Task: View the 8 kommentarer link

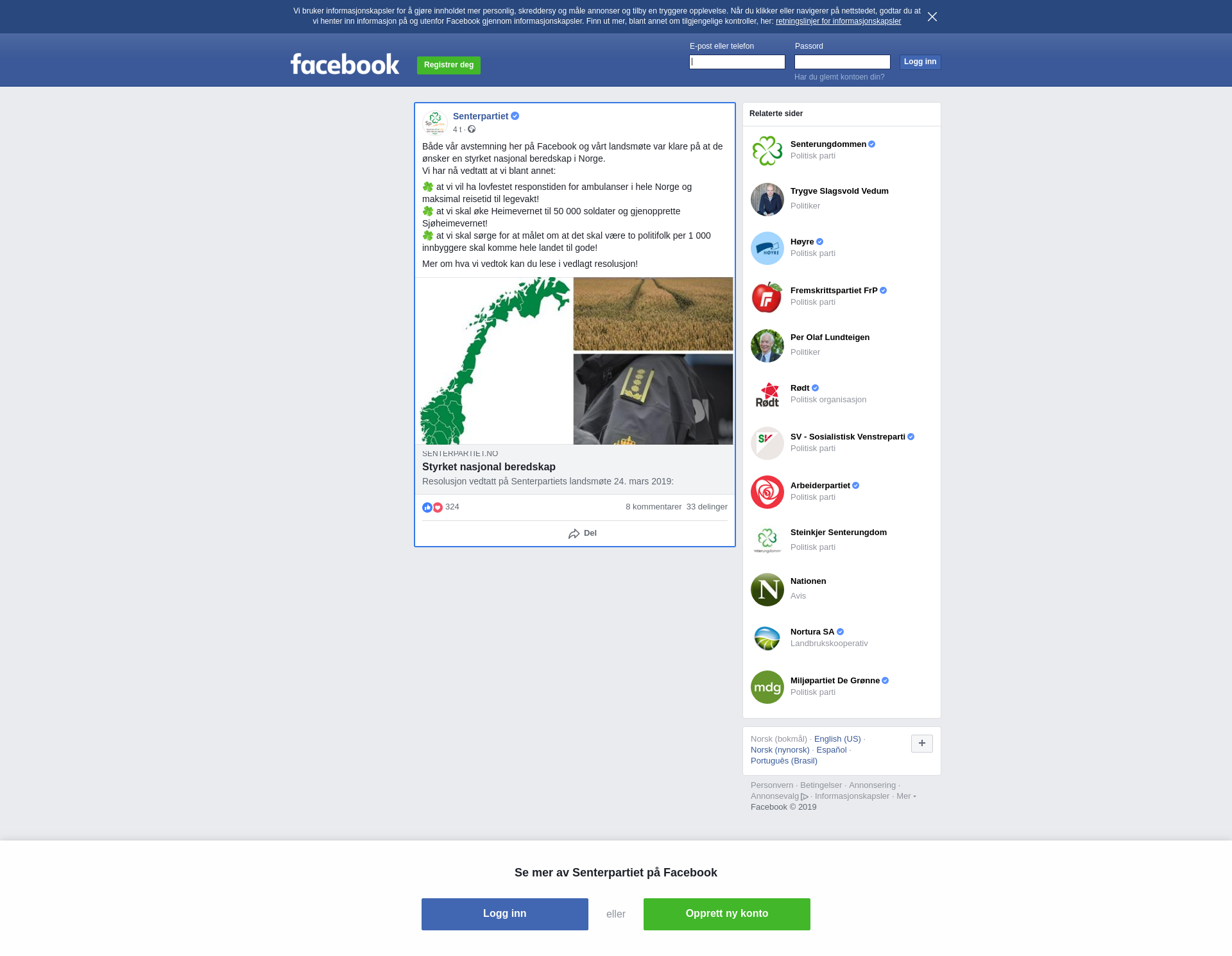Action: [x=653, y=507]
